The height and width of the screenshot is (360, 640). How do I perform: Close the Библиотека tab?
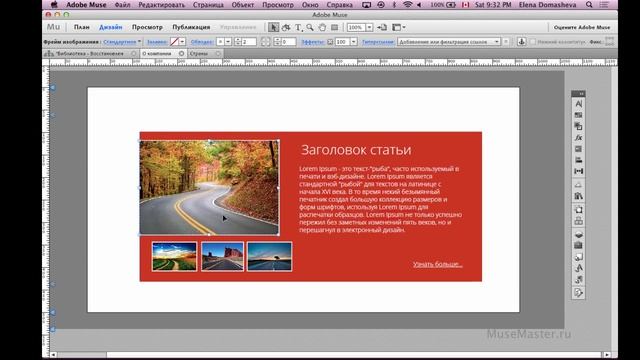coord(133,53)
